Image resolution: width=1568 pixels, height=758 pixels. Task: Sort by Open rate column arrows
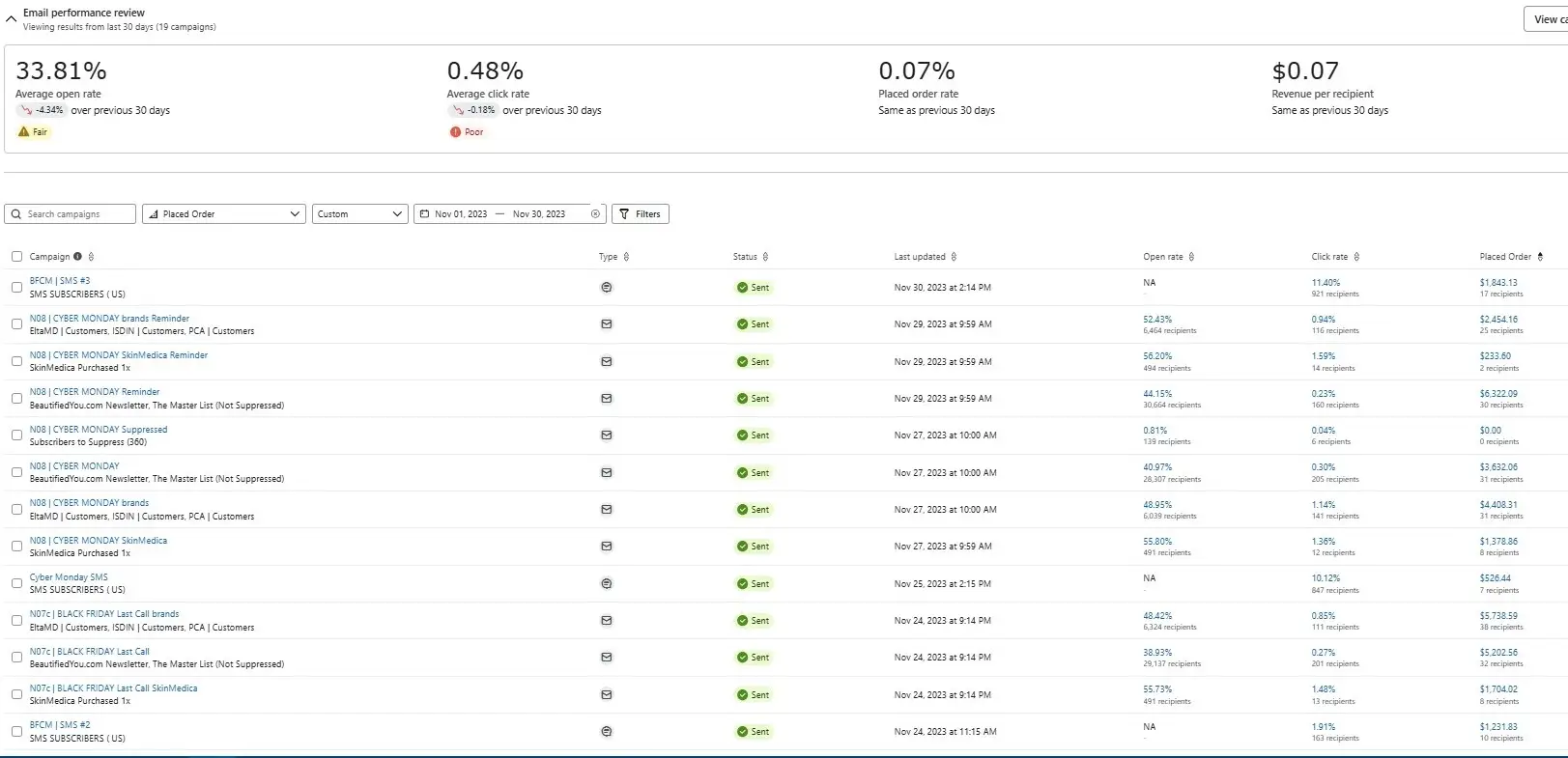(x=1191, y=257)
